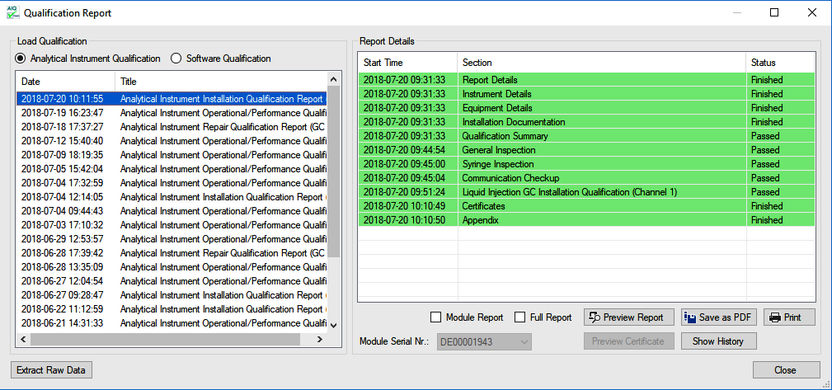The width and height of the screenshot is (832, 390).
Task: Click the horizontal scrollbar thumb of qualification list
Action: [x=164, y=339]
